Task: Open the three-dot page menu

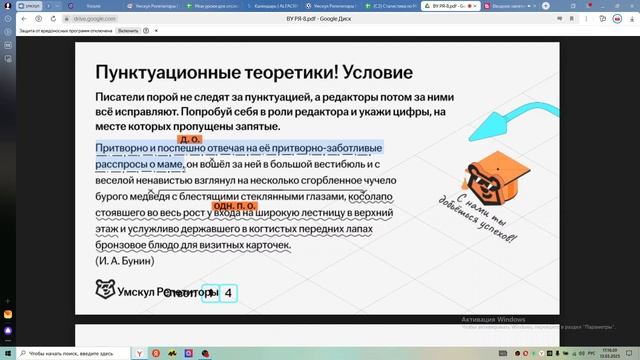Action: pos(587,19)
